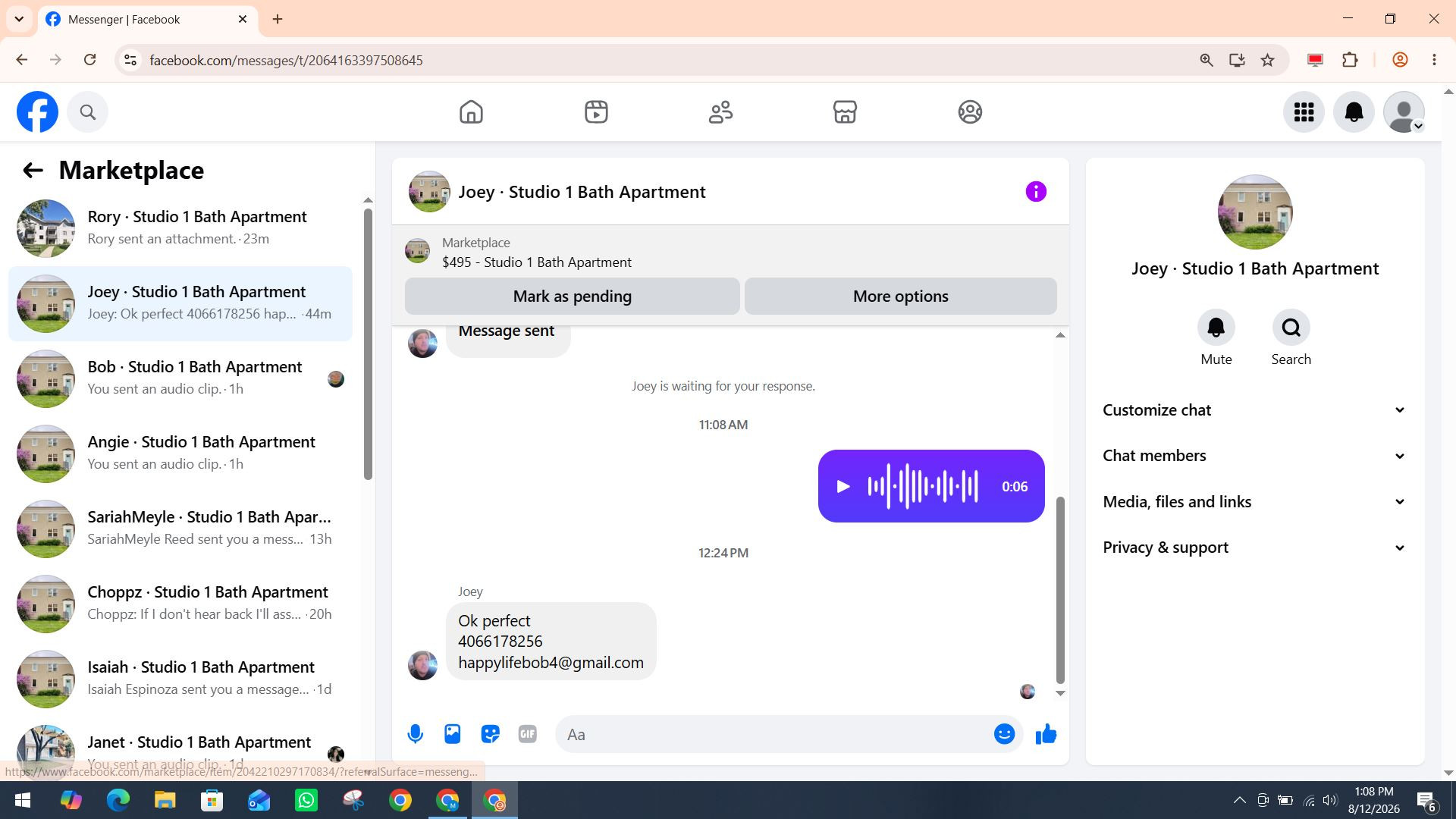Image resolution: width=1456 pixels, height=819 pixels.
Task: Open the Facebook menu grid icon
Action: pyautogui.click(x=1304, y=112)
